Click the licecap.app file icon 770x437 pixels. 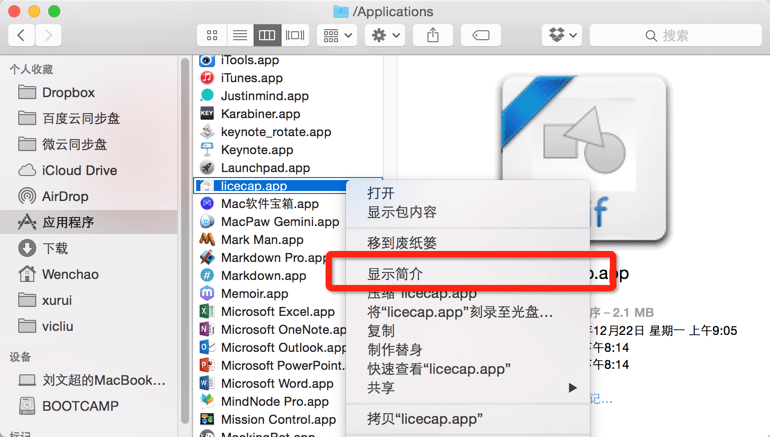coord(205,186)
